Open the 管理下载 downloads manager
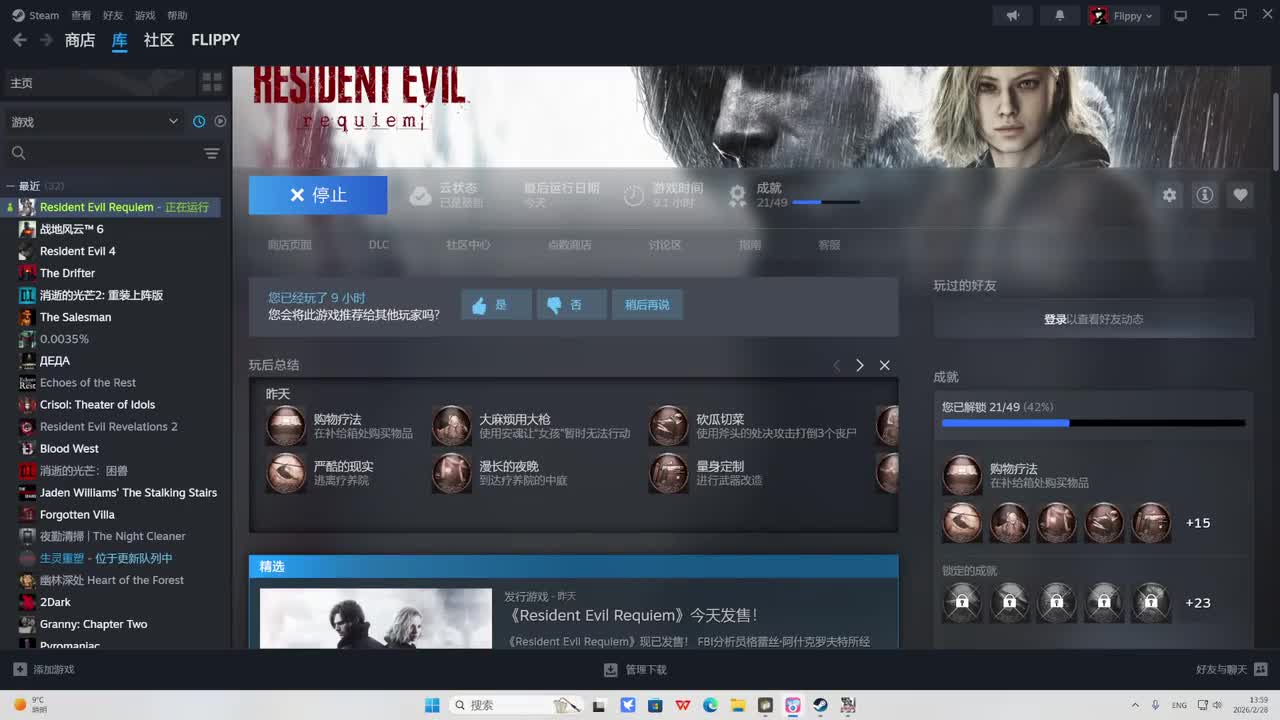Image resolution: width=1280 pixels, height=720 pixels. tap(636, 669)
